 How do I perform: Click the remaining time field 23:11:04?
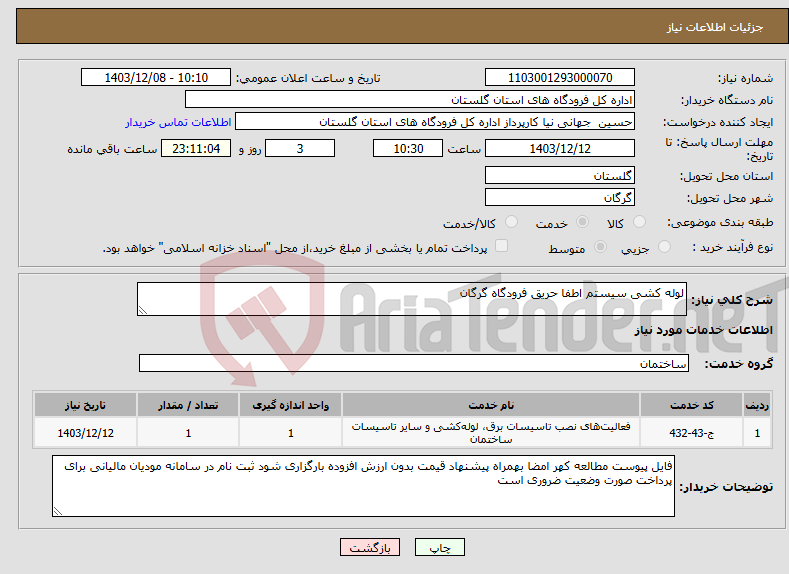pos(196,148)
